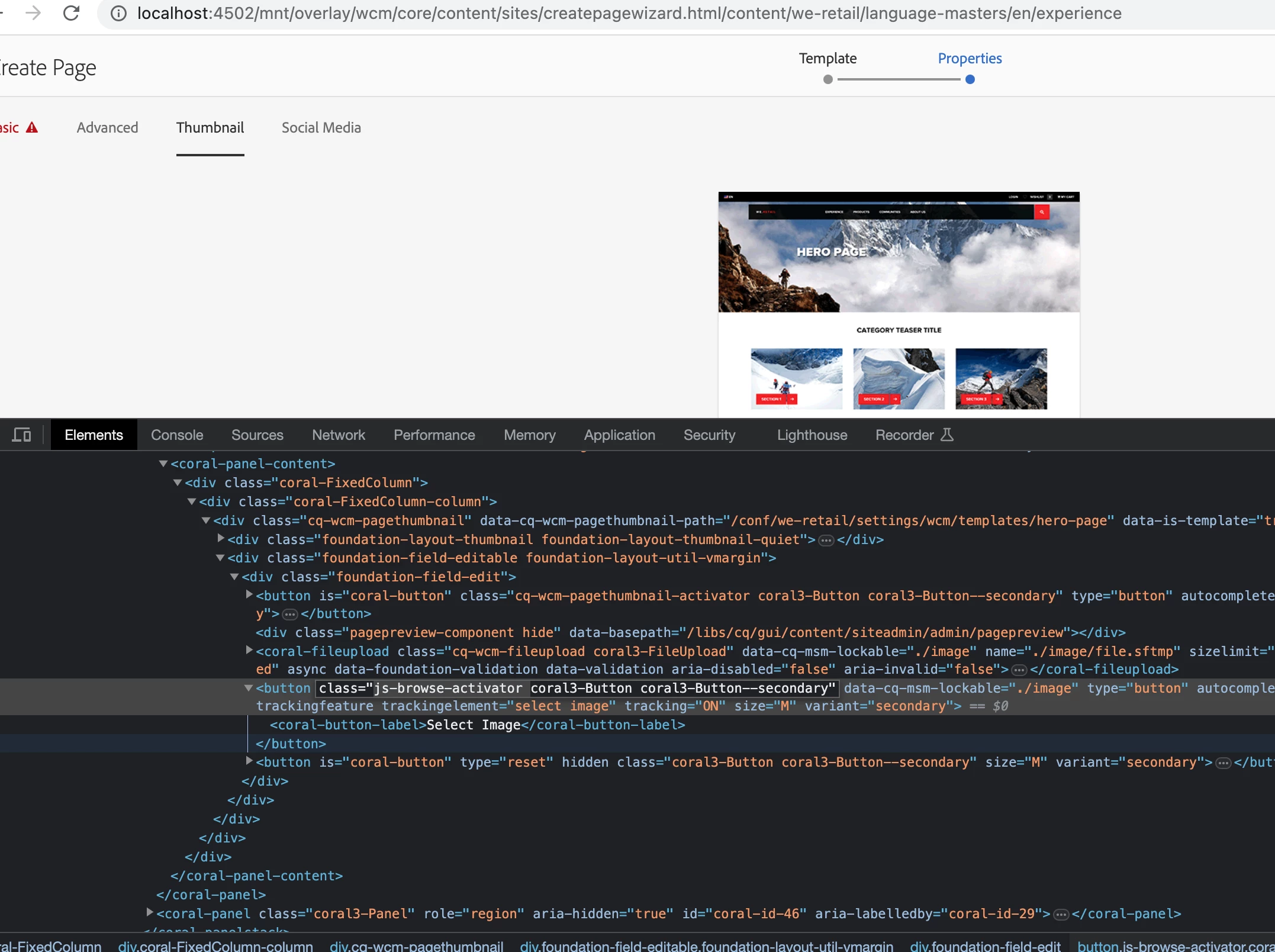Click the Template wizard step
Viewport: 1275px width, 952px height.
[828, 59]
